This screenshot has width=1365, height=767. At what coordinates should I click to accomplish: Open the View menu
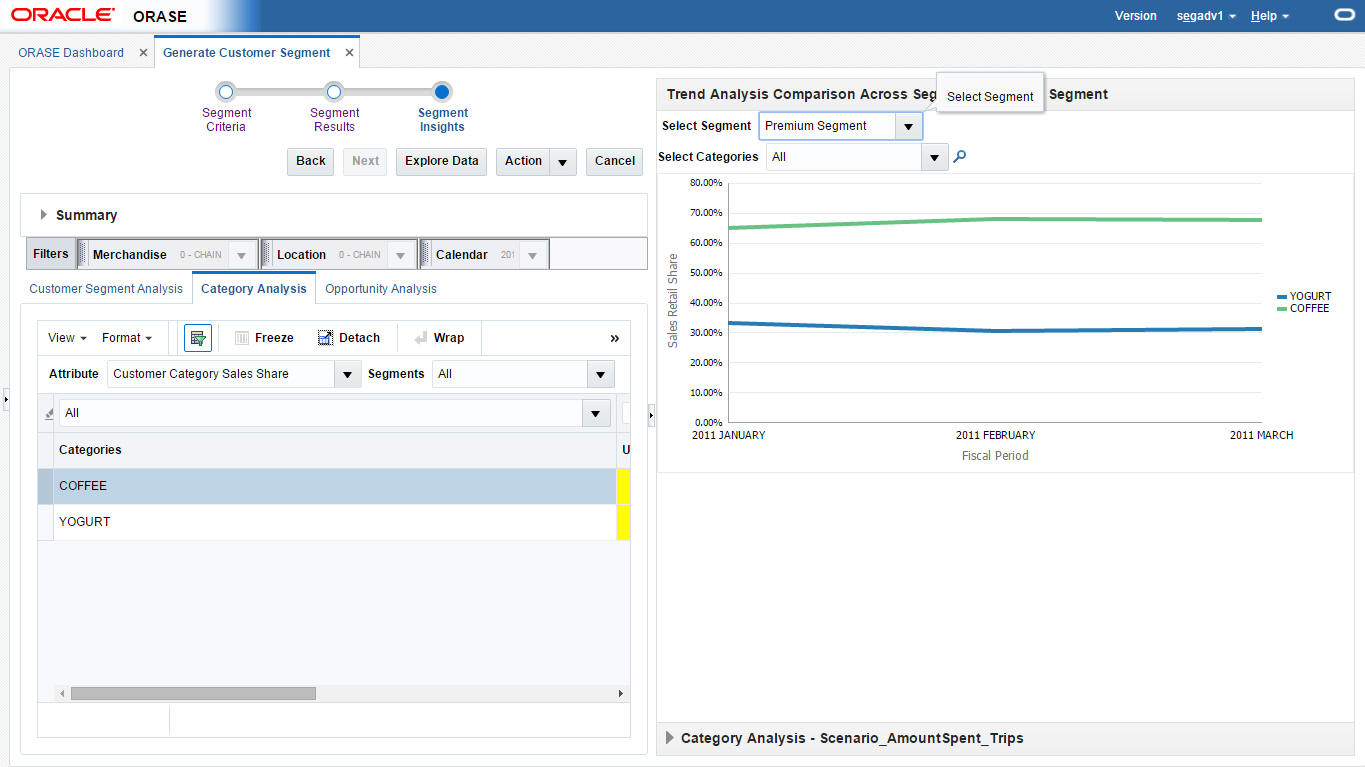67,338
